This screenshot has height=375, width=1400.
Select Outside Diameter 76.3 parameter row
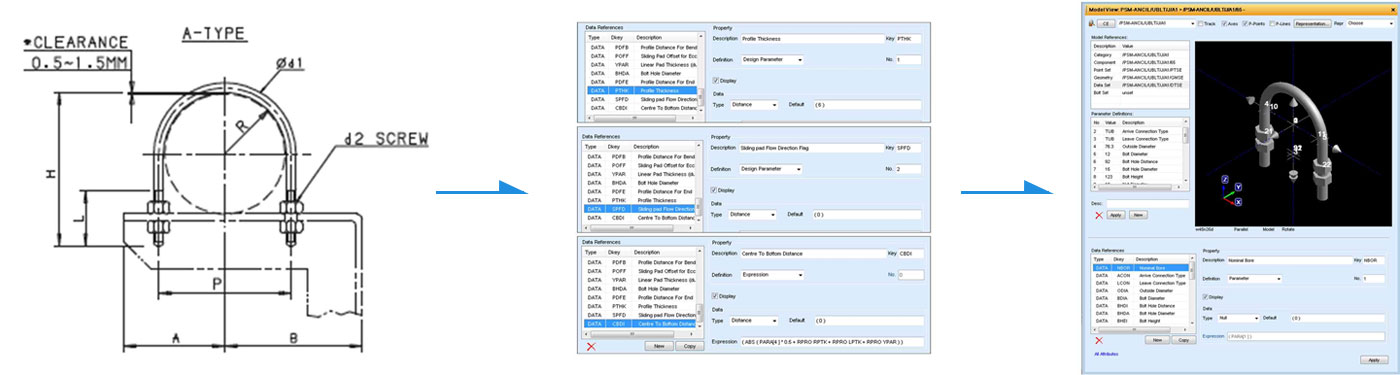[x=1136, y=146]
